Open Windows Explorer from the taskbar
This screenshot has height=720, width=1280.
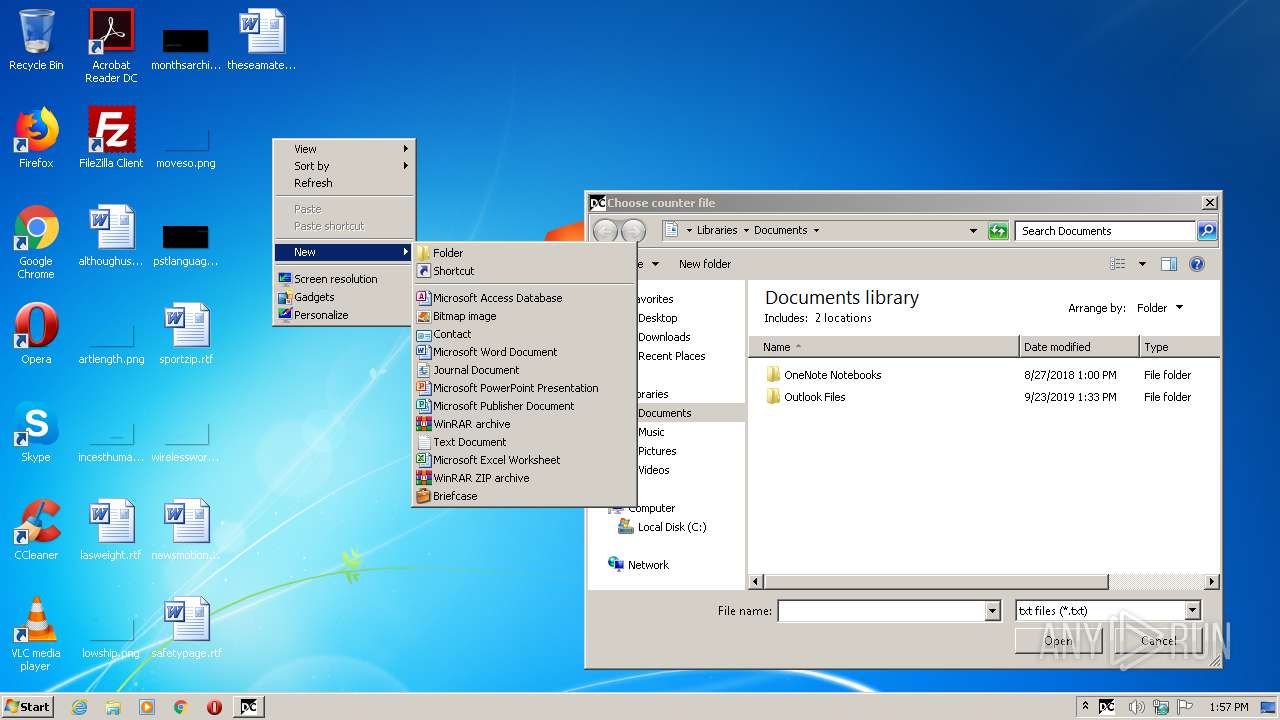(x=113, y=707)
